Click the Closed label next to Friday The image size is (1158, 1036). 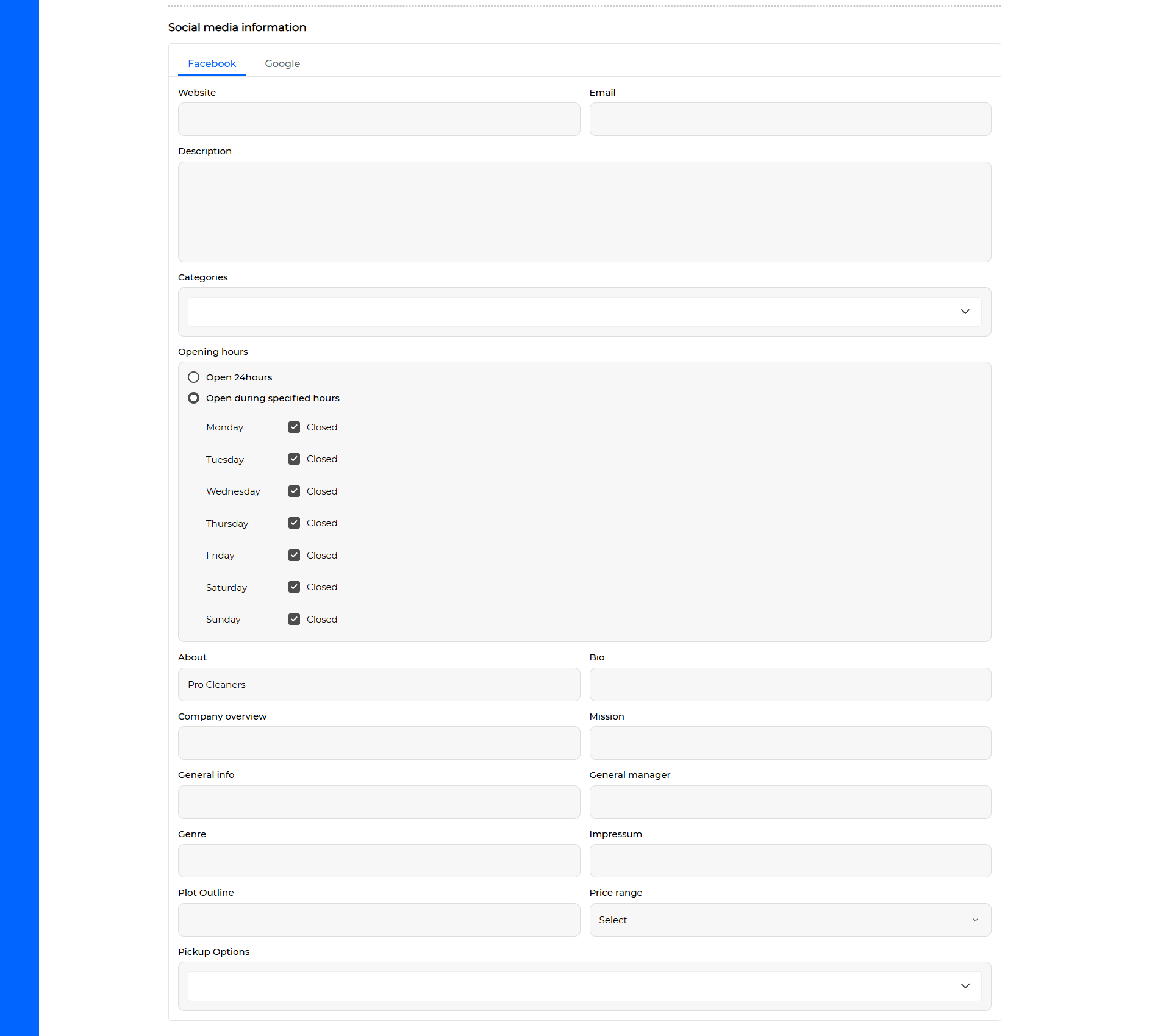tap(322, 556)
